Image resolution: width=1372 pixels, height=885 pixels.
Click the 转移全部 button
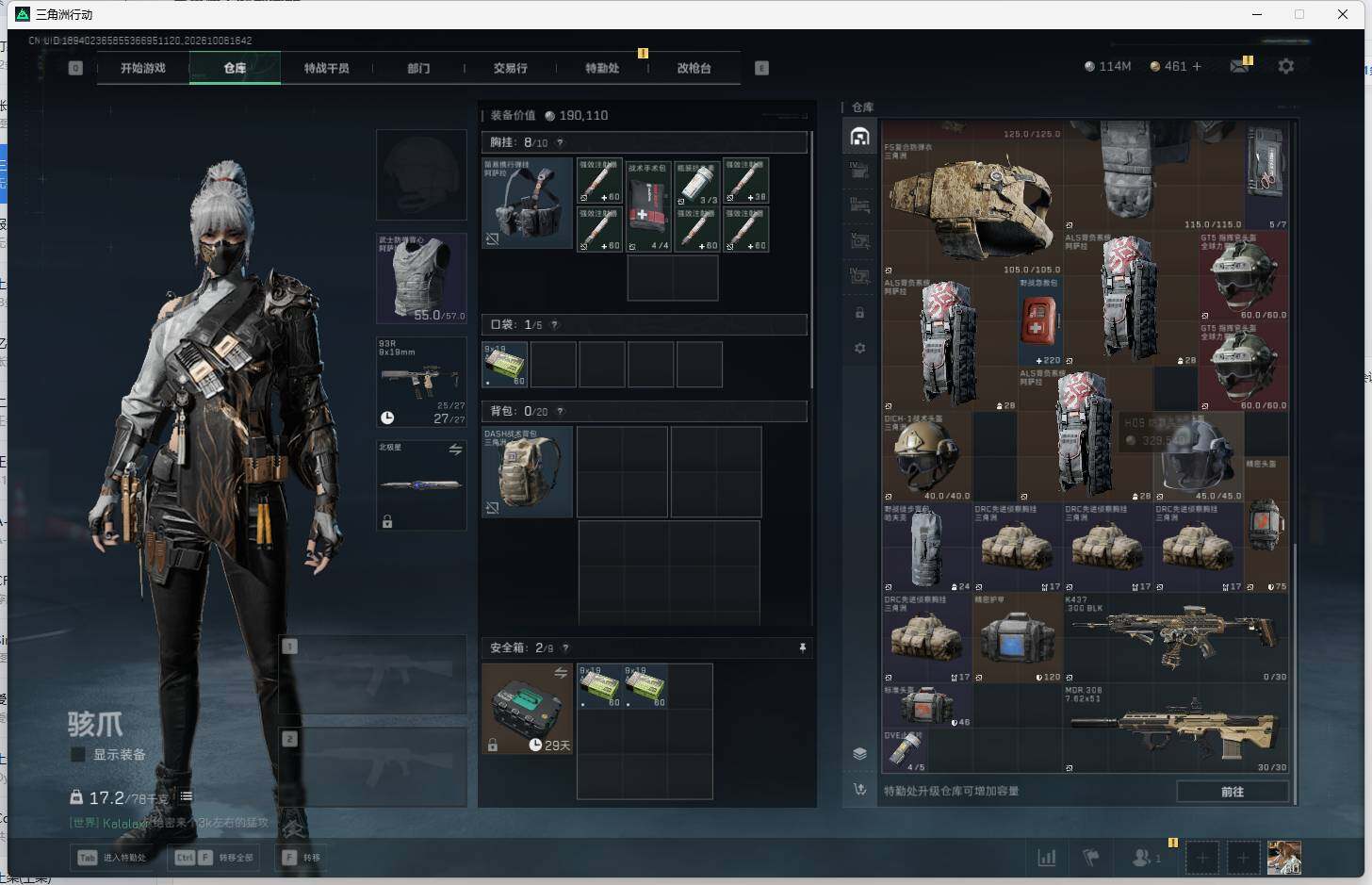coord(215,858)
